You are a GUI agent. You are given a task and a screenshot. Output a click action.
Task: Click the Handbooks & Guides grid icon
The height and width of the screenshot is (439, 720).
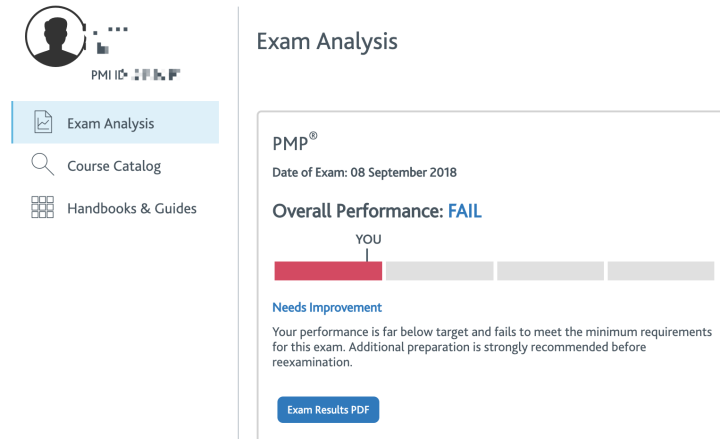point(42,207)
